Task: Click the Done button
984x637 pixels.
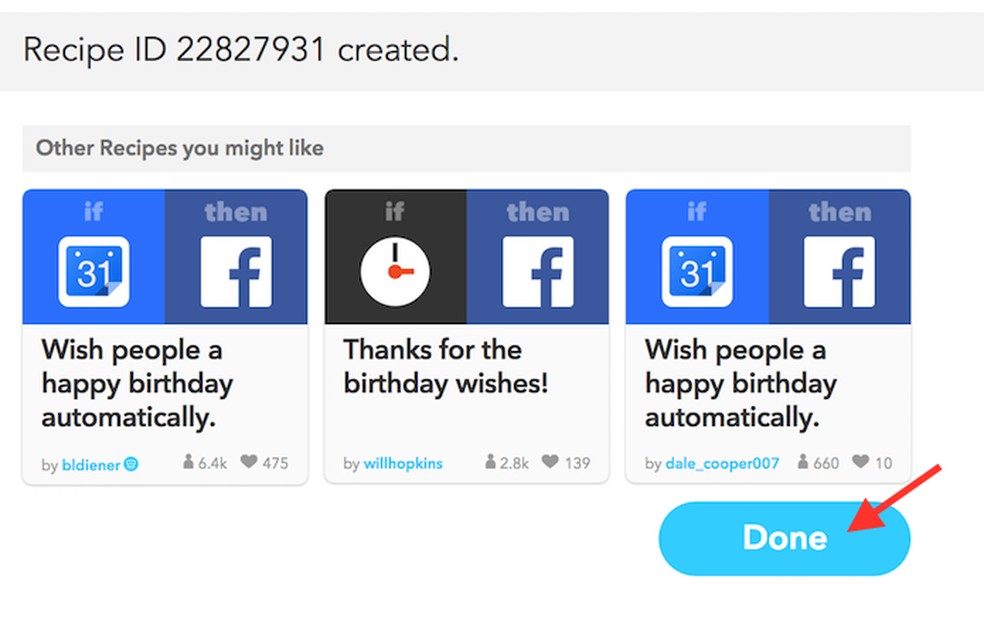Action: pyautogui.click(x=783, y=538)
